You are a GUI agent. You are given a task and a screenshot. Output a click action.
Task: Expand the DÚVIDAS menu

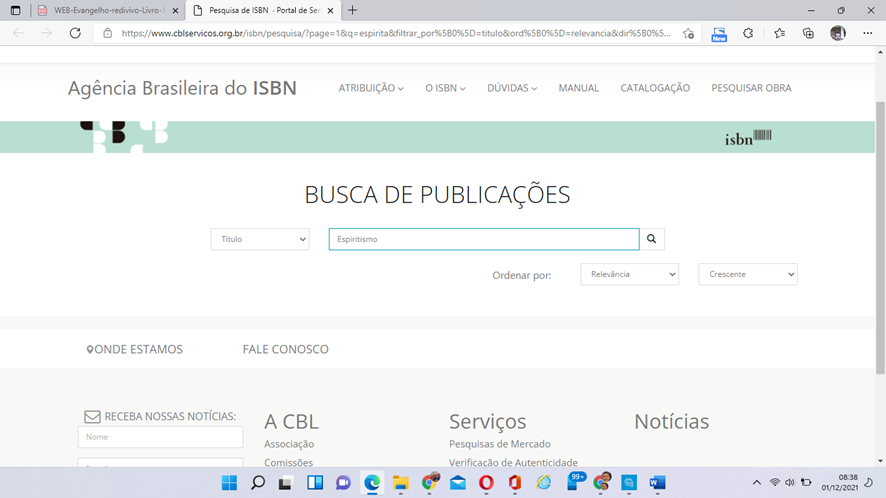512,88
